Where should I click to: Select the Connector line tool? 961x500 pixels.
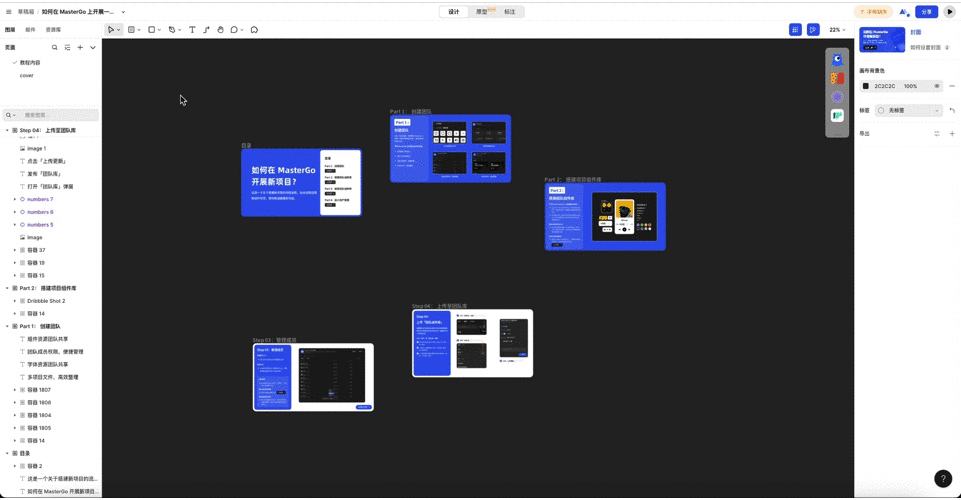[206, 29]
